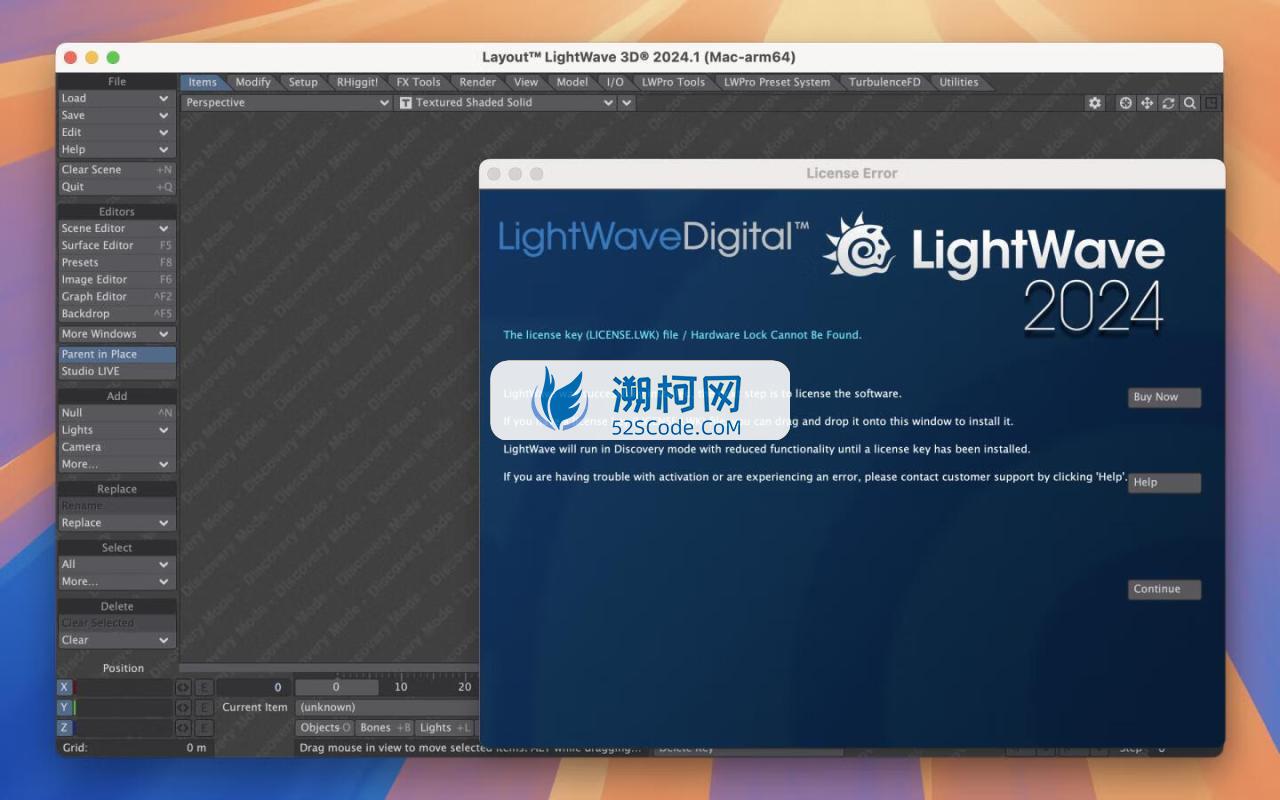Add a Null object
This screenshot has width=1280, height=800.
click(117, 413)
